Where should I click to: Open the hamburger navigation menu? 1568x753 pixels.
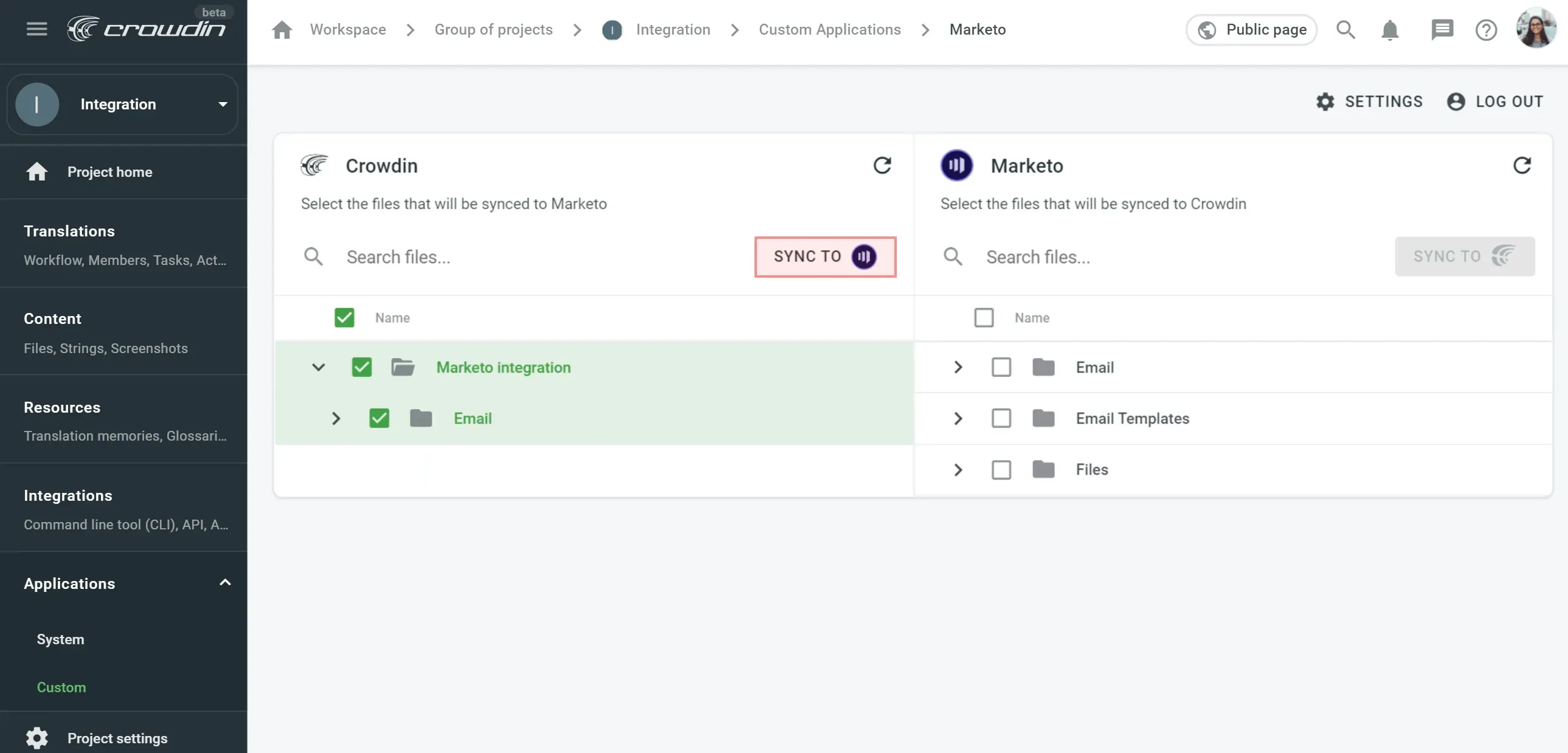36,29
